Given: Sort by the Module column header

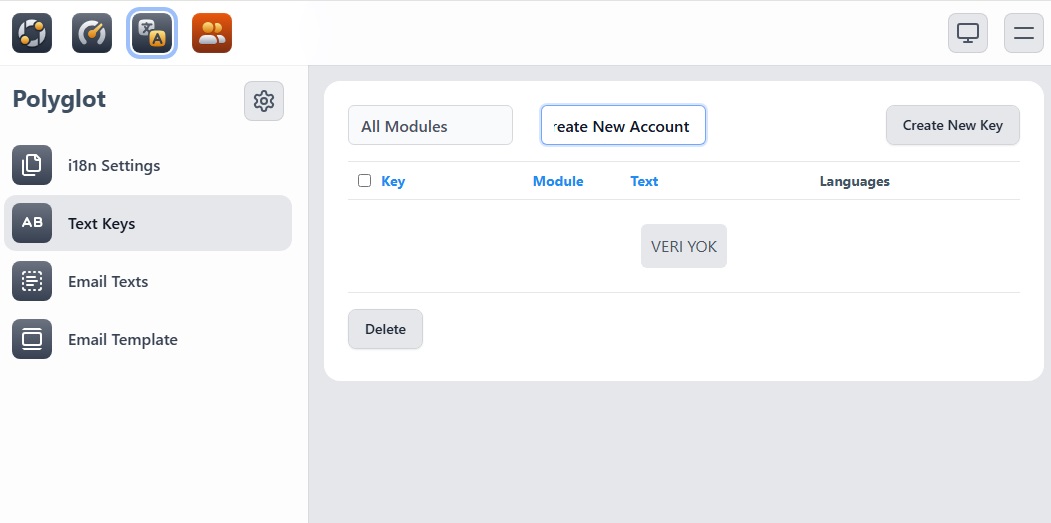Looking at the screenshot, I should click(x=558, y=181).
